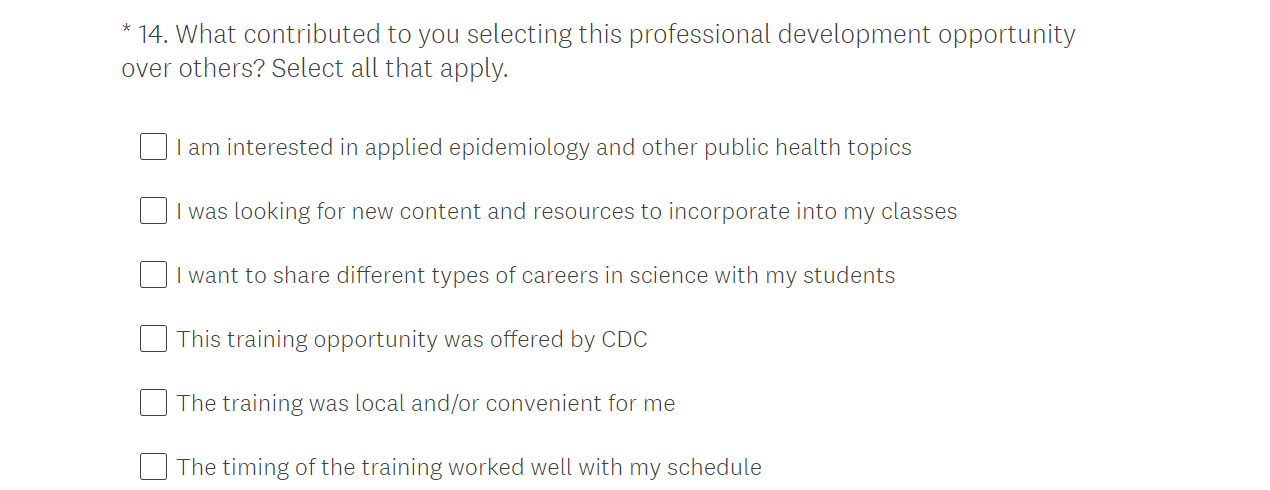1270x490 pixels.
Task: Click the 'share different types of careers' label text
Action: (x=535, y=276)
